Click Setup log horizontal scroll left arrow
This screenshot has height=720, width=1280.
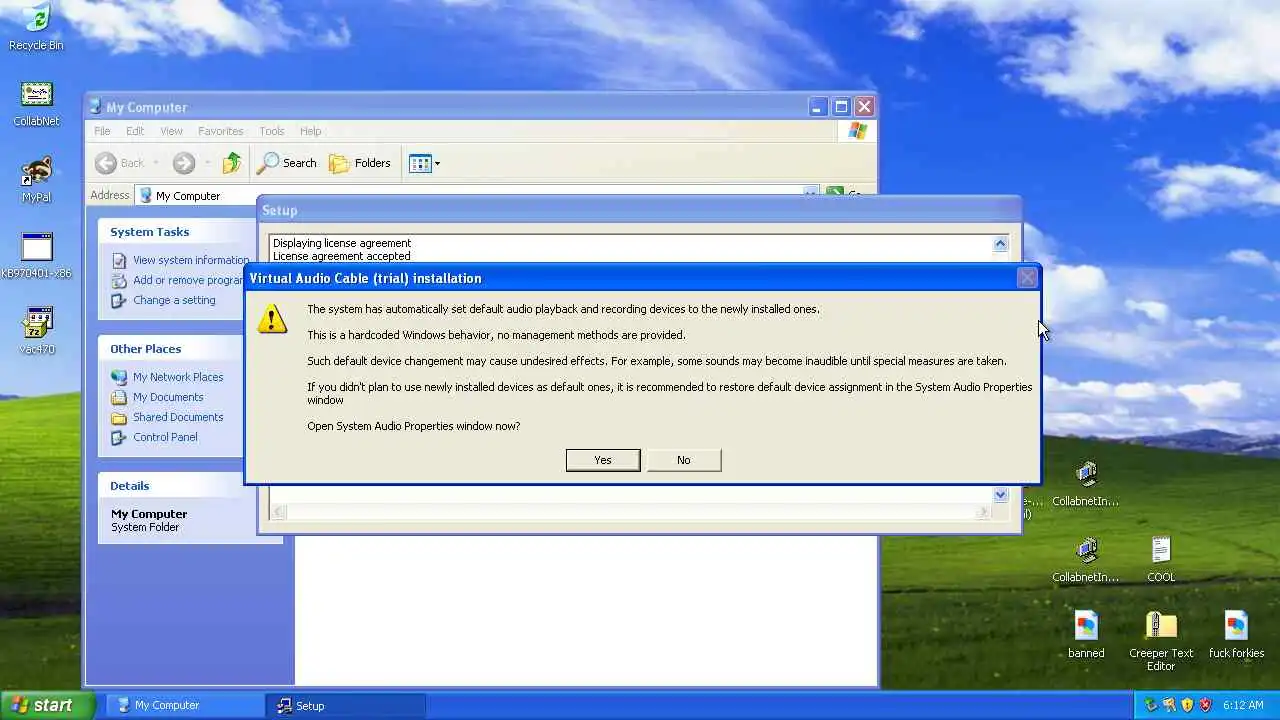point(279,512)
